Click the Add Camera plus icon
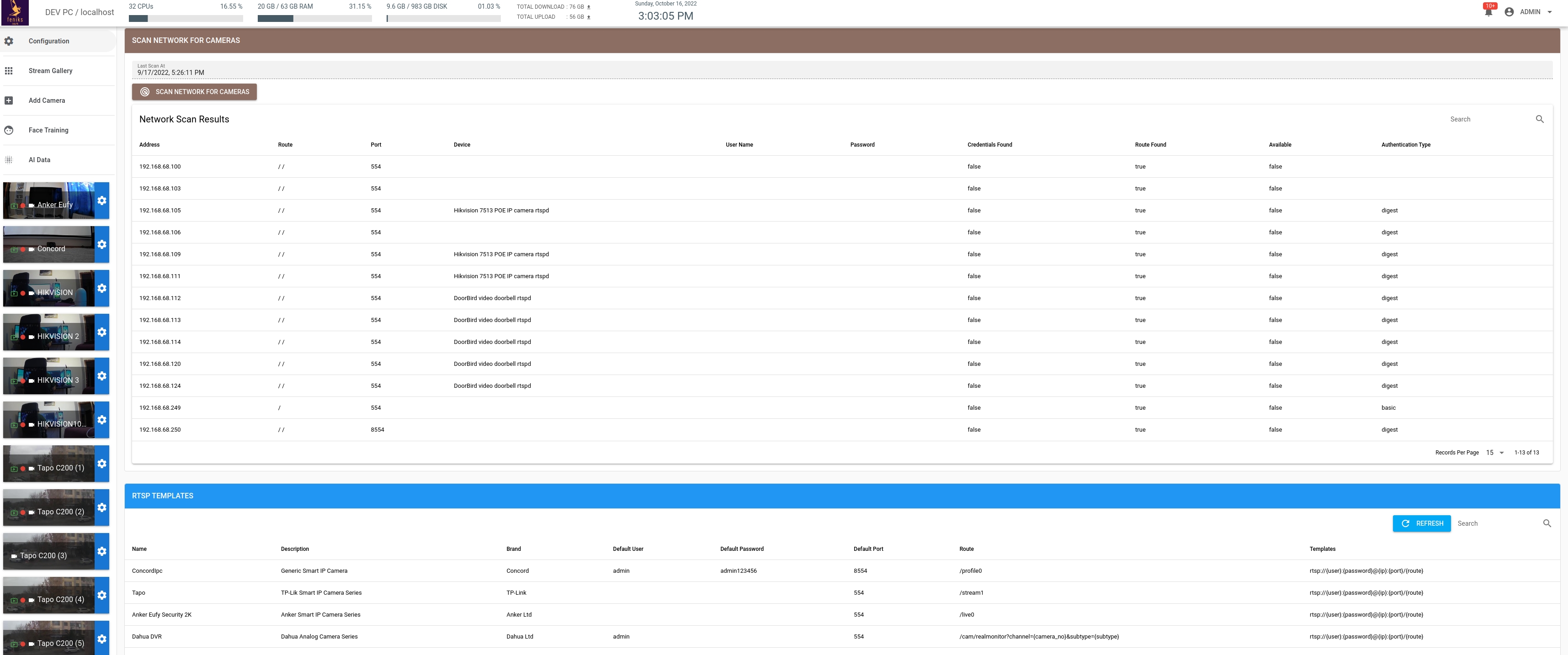The image size is (1568, 655). [x=9, y=100]
